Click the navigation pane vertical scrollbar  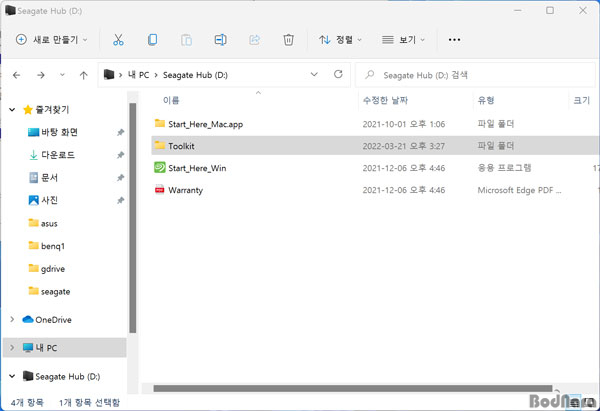(133, 218)
